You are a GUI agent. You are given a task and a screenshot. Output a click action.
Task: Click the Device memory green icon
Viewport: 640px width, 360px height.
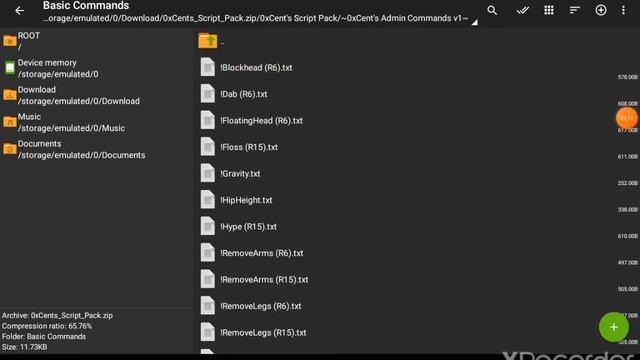click(10, 68)
